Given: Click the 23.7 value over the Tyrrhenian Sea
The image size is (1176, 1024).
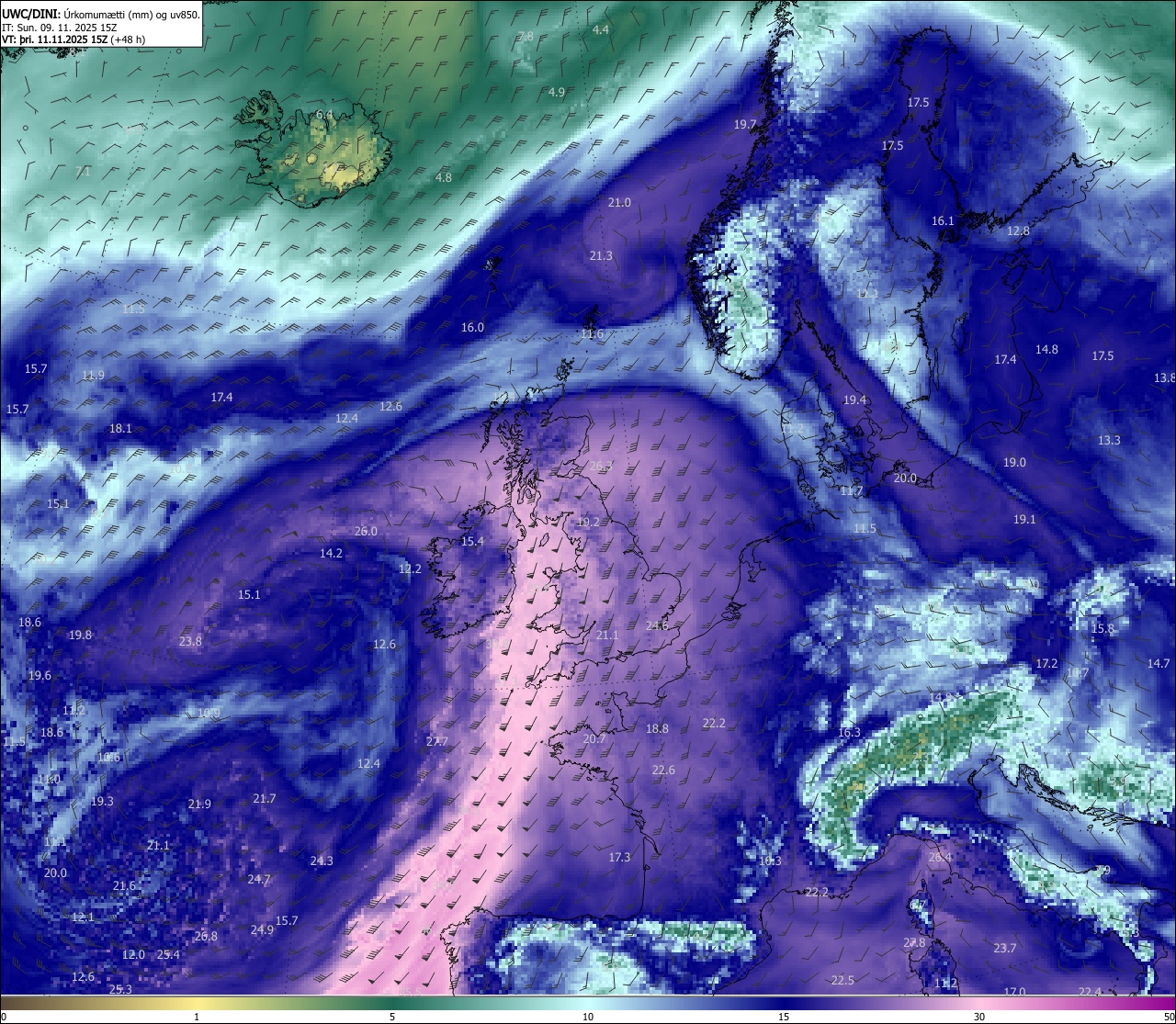Looking at the screenshot, I should (1005, 949).
